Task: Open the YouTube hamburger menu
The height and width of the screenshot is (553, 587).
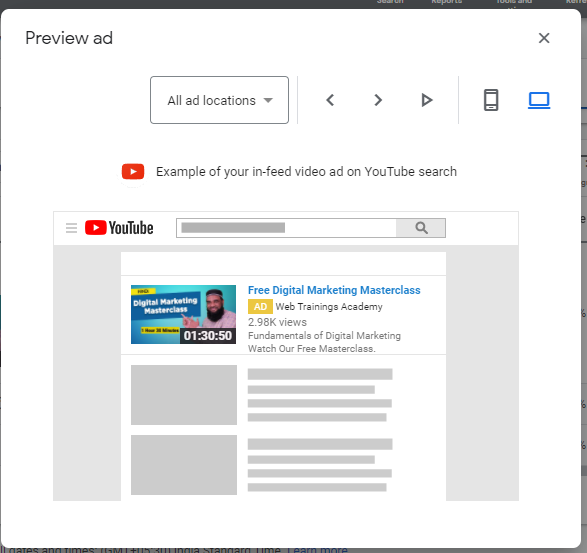Action: point(71,228)
